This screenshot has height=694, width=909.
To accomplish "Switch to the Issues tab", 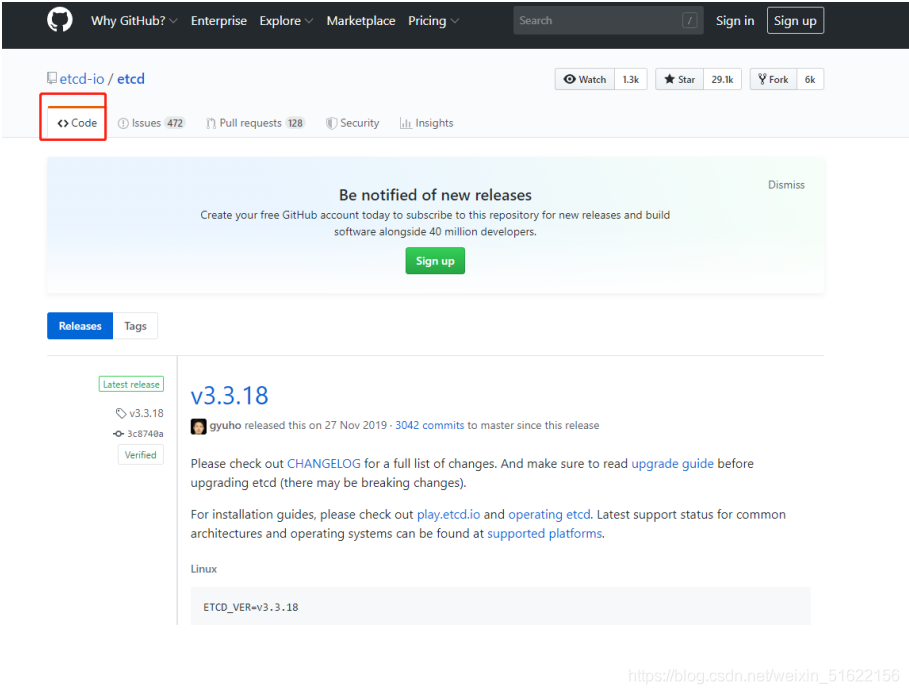I will click(151, 123).
